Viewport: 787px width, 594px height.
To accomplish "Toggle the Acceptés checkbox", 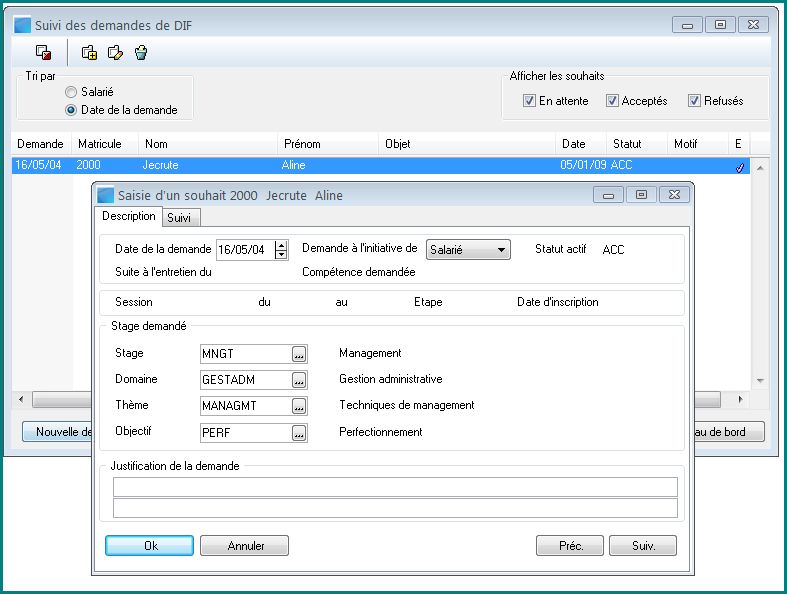I will pyautogui.click(x=612, y=101).
